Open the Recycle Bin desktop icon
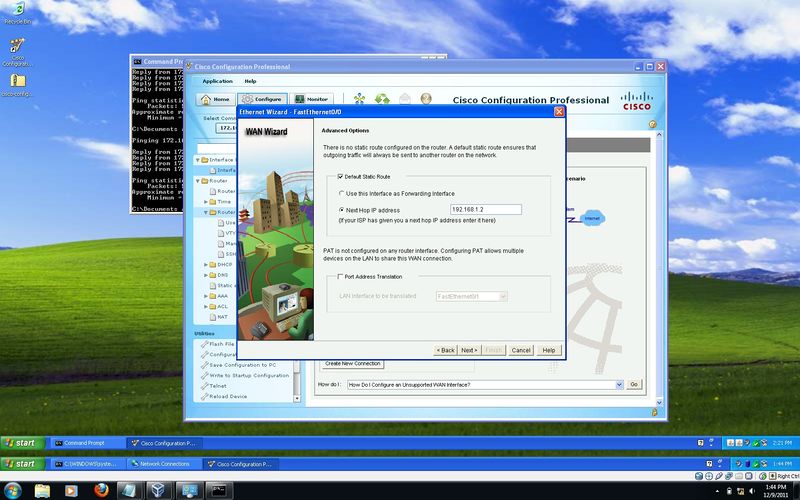This screenshot has width=800, height=500. [x=18, y=14]
